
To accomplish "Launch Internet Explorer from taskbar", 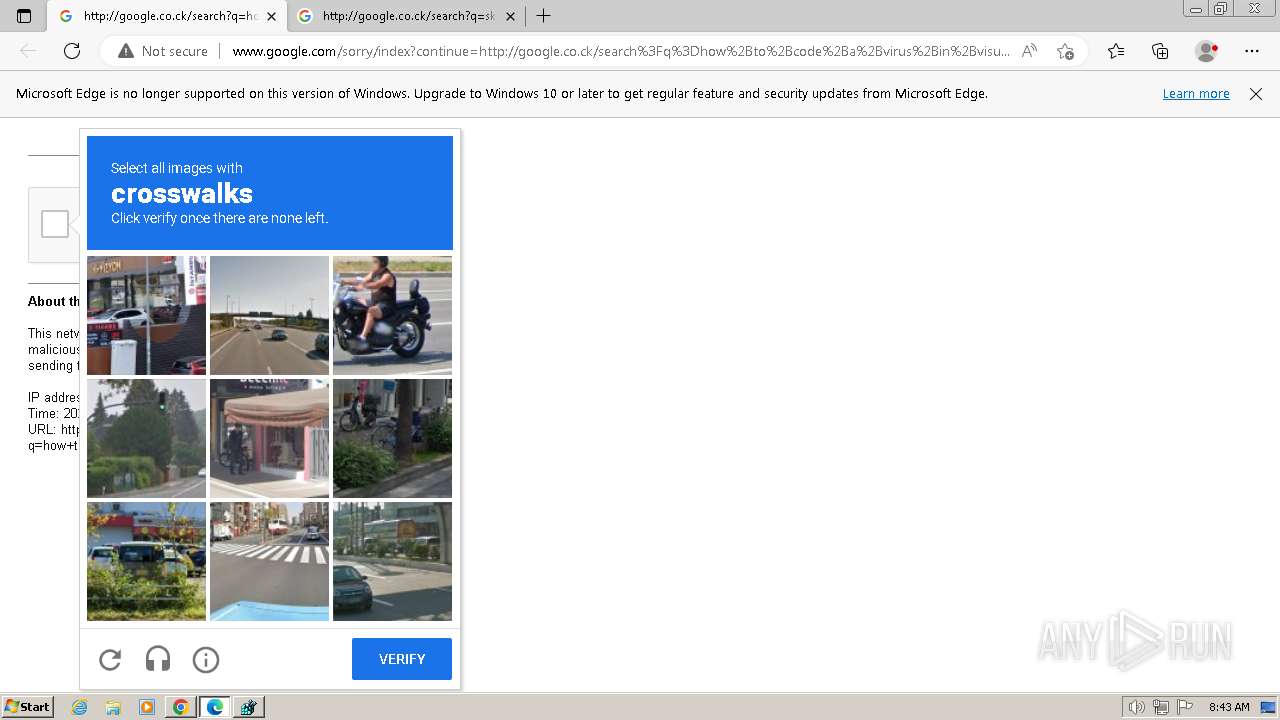I will [x=80, y=707].
